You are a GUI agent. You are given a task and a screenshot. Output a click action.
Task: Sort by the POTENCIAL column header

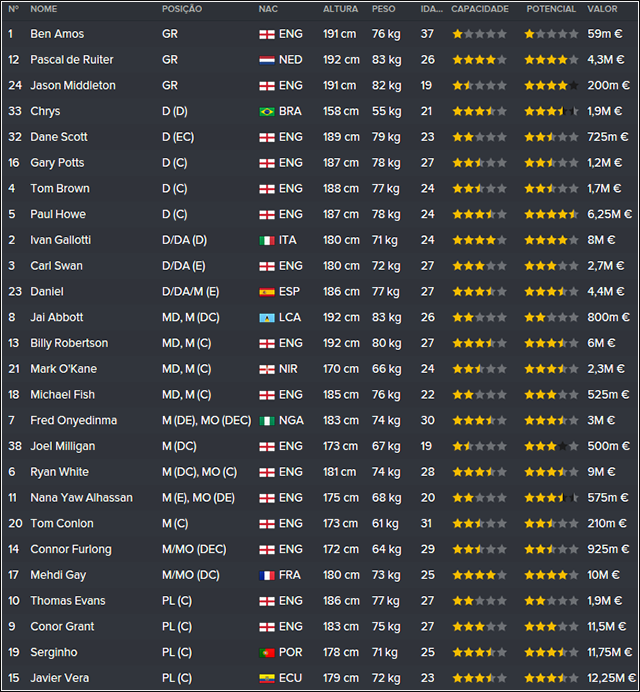pyautogui.click(x=551, y=9)
